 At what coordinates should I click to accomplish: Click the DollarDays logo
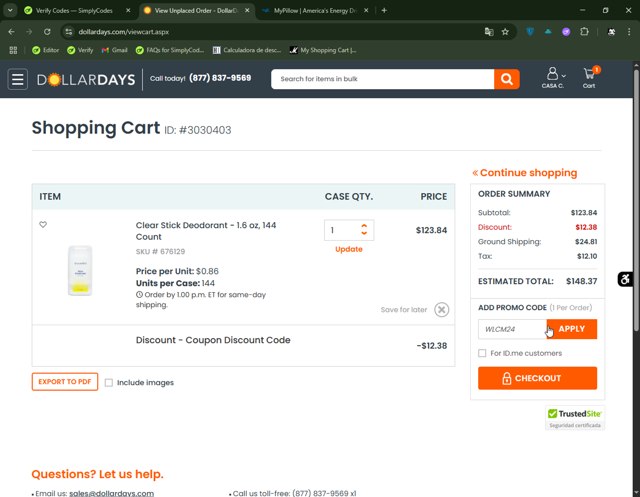(x=86, y=80)
